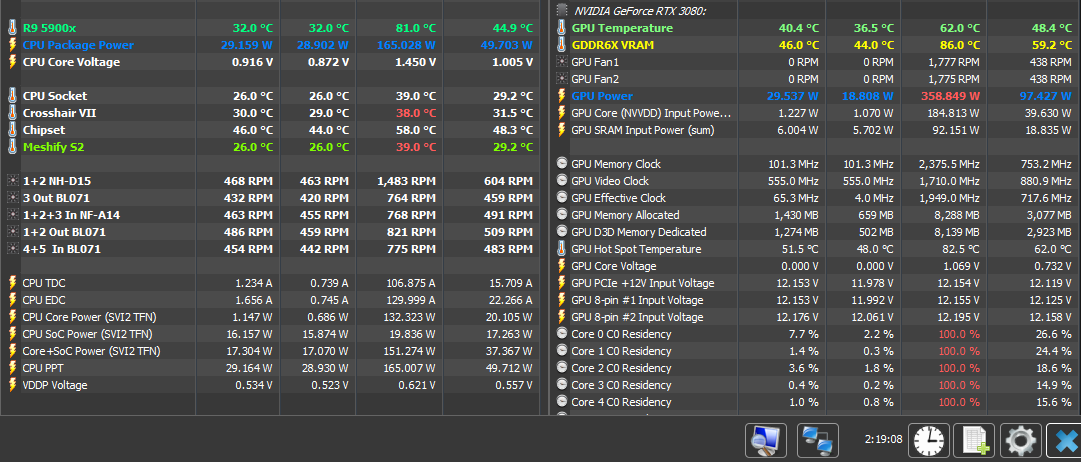Select Core+SoC Power (SVI2 TFN) label
Screen dimensions: 1081x462
pyautogui.click(x=92, y=351)
